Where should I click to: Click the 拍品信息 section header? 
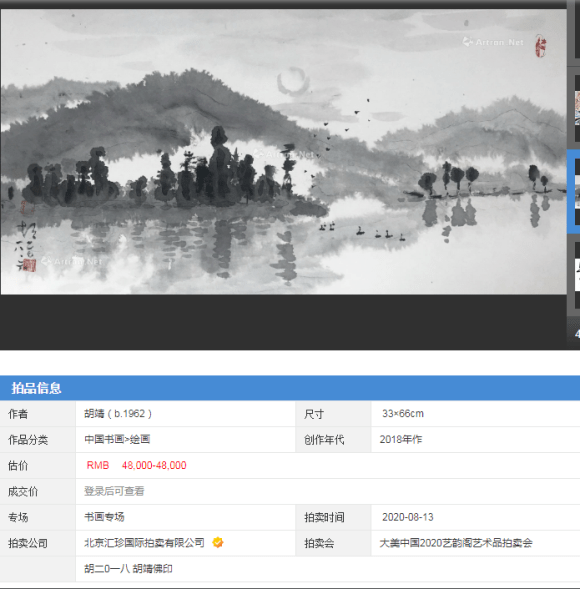36,388
